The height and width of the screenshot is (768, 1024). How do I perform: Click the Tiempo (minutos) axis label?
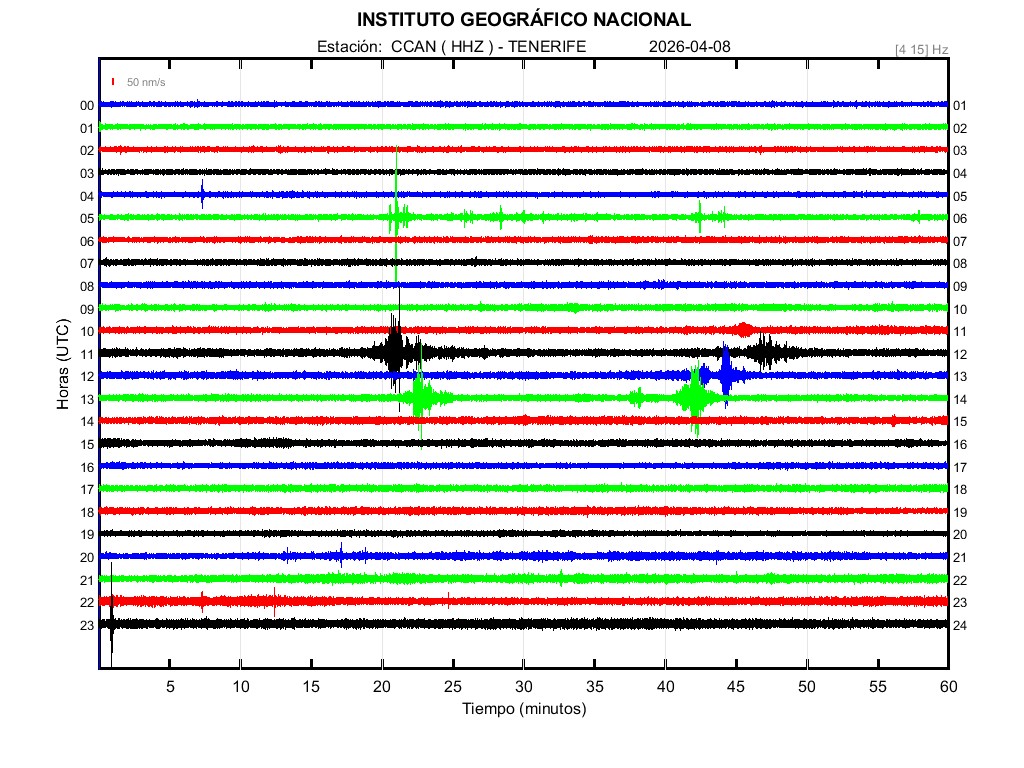click(x=524, y=709)
